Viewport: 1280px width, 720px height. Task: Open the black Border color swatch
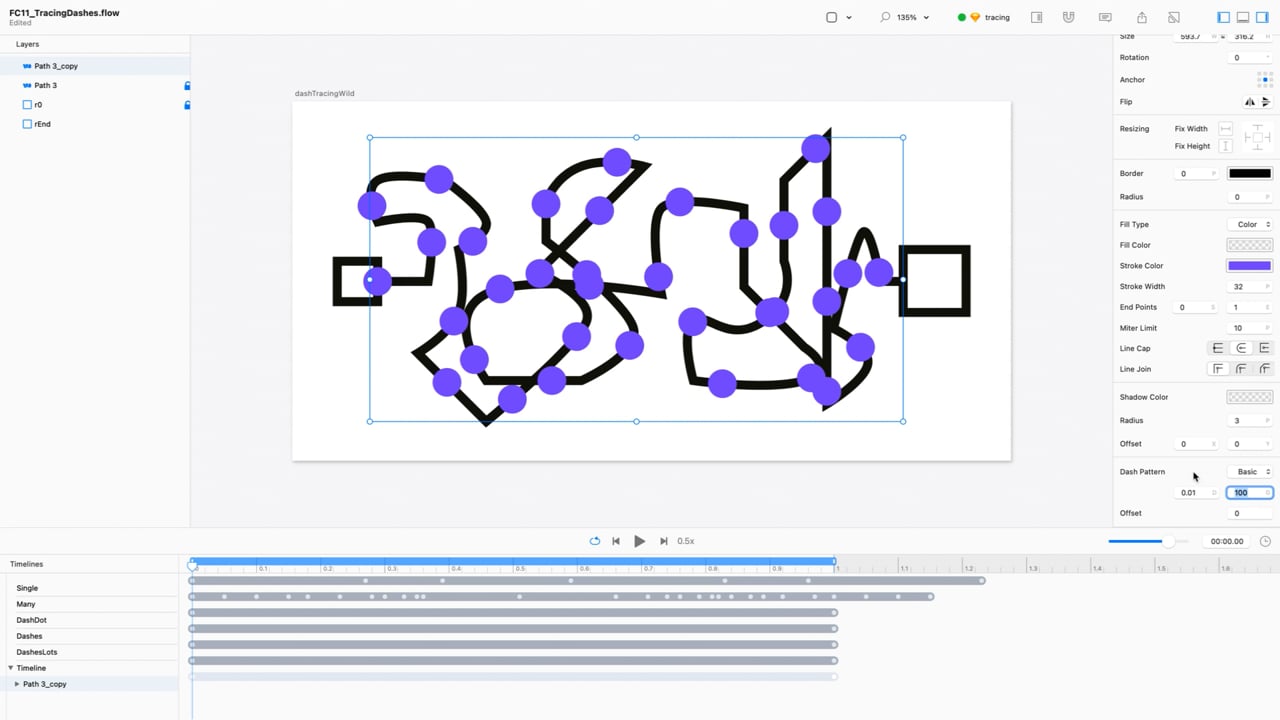click(x=1250, y=174)
